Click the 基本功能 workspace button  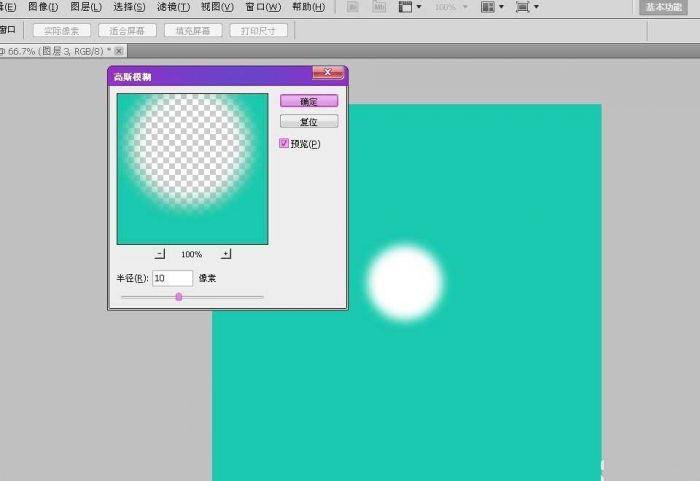[x=663, y=7]
